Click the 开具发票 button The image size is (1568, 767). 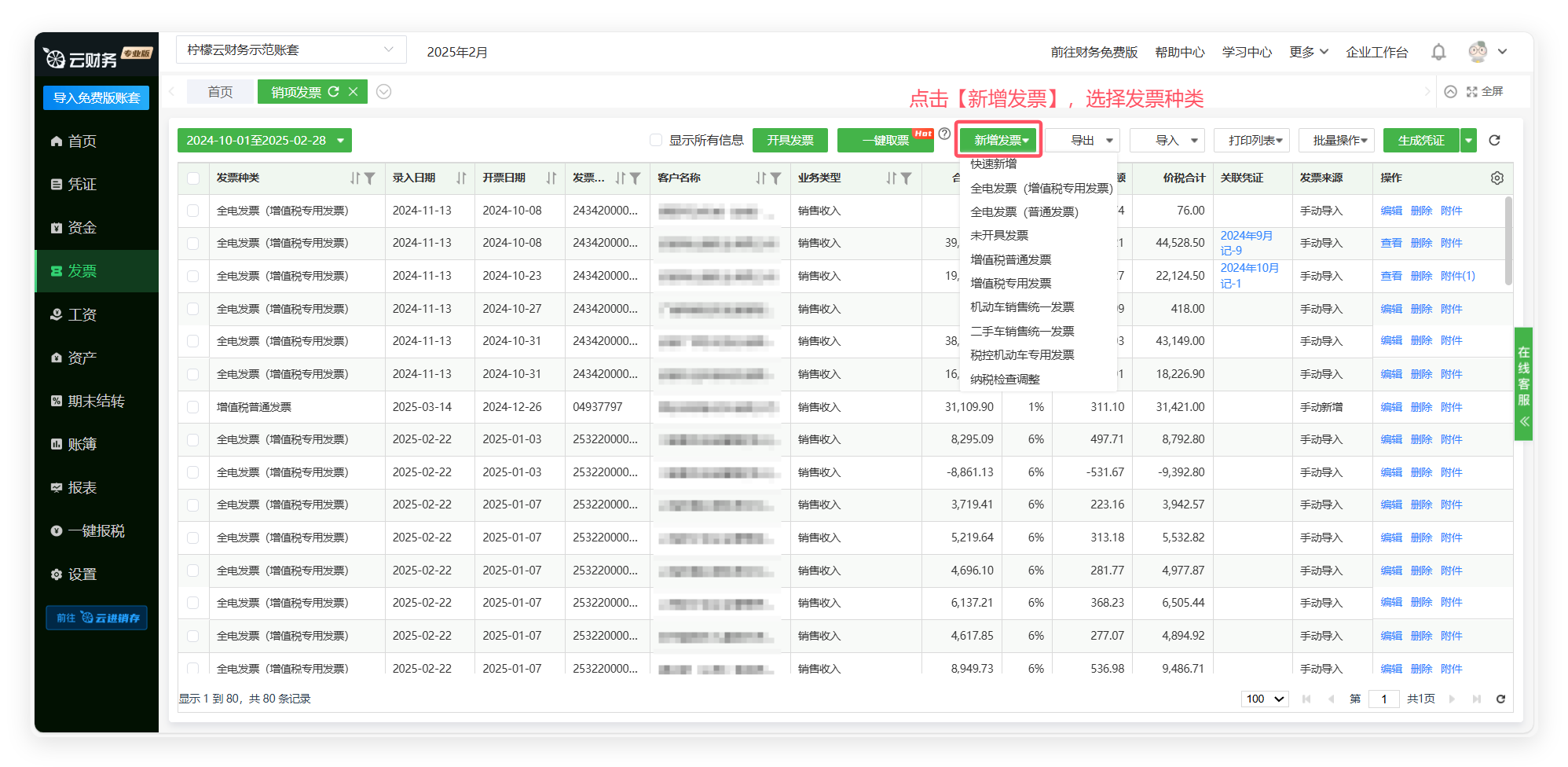[789, 141]
